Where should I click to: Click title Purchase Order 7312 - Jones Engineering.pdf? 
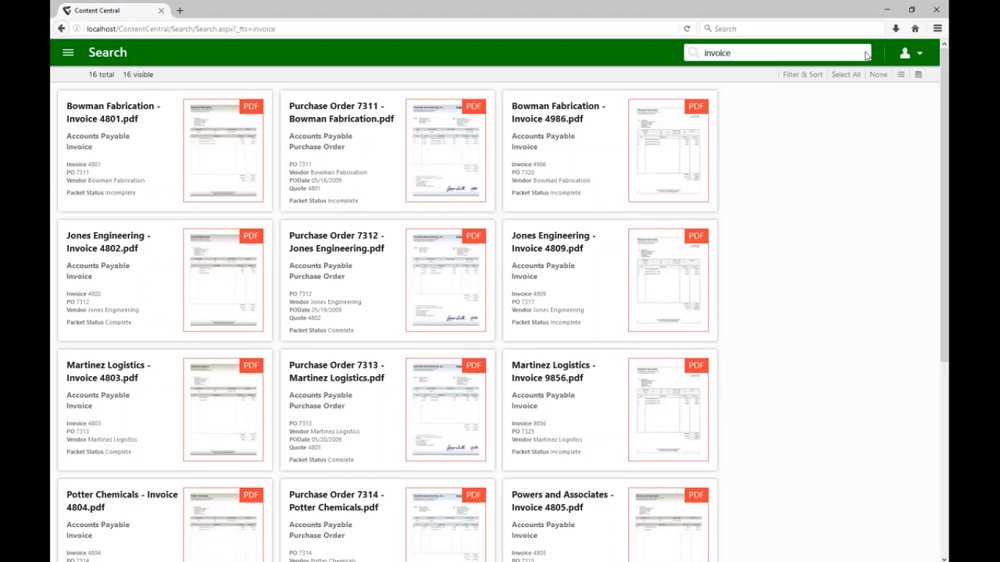(x=337, y=242)
